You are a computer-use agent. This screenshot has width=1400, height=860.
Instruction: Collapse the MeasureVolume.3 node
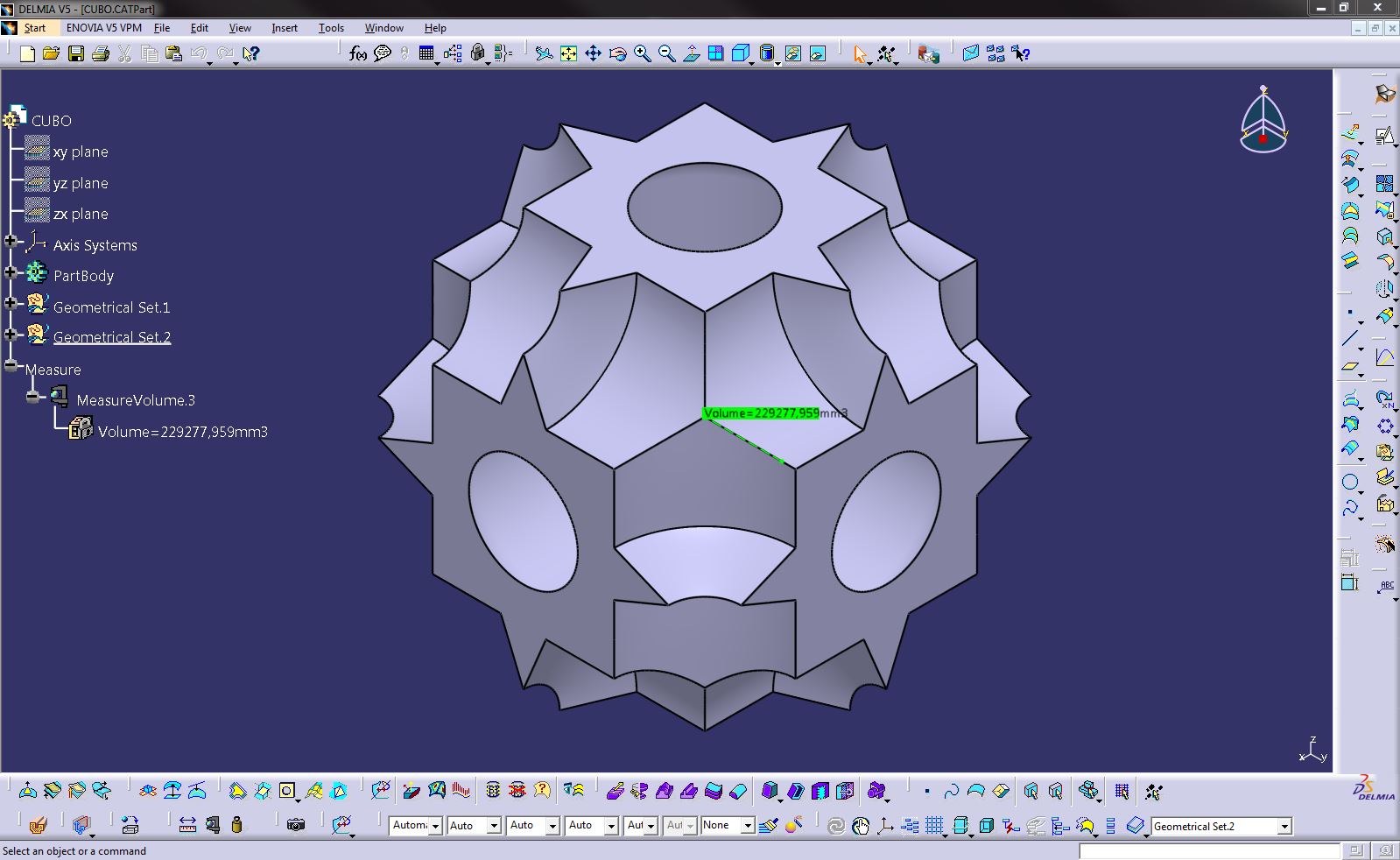[32, 397]
